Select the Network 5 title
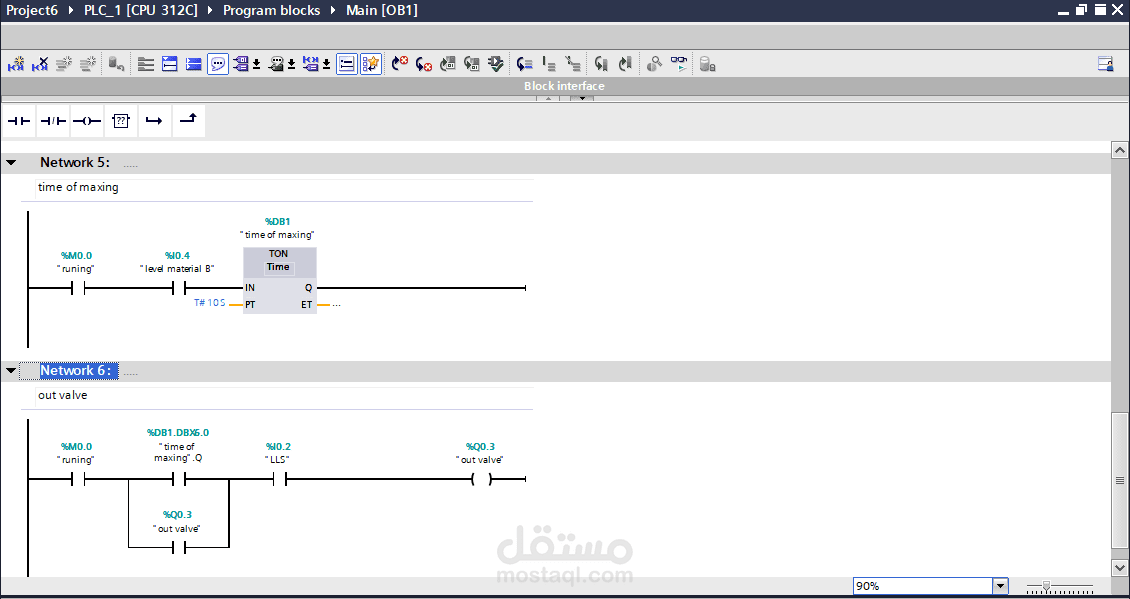 [75, 162]
